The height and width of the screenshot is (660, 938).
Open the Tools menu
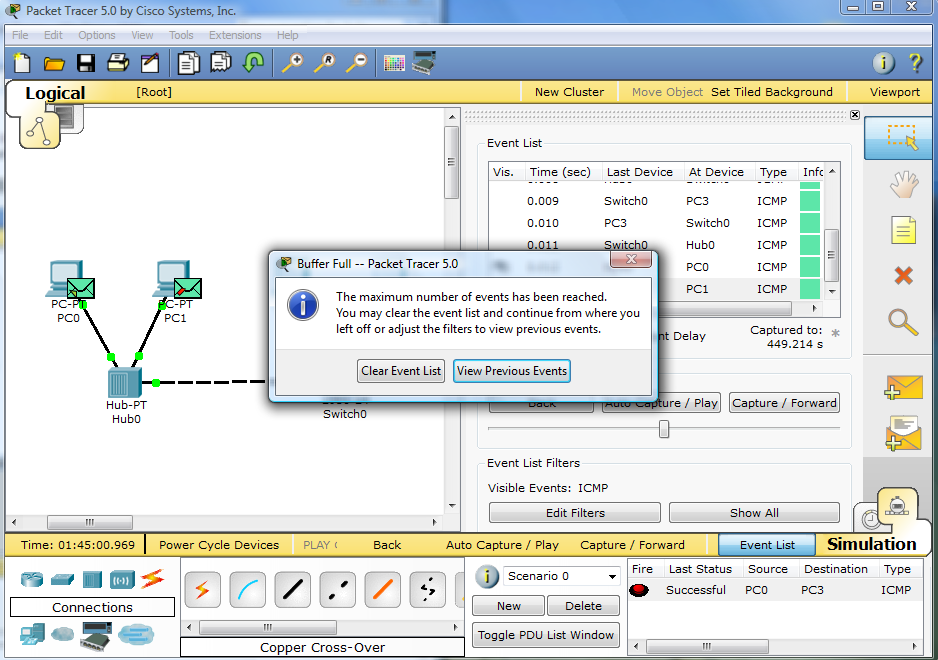(x=181, y=35)
